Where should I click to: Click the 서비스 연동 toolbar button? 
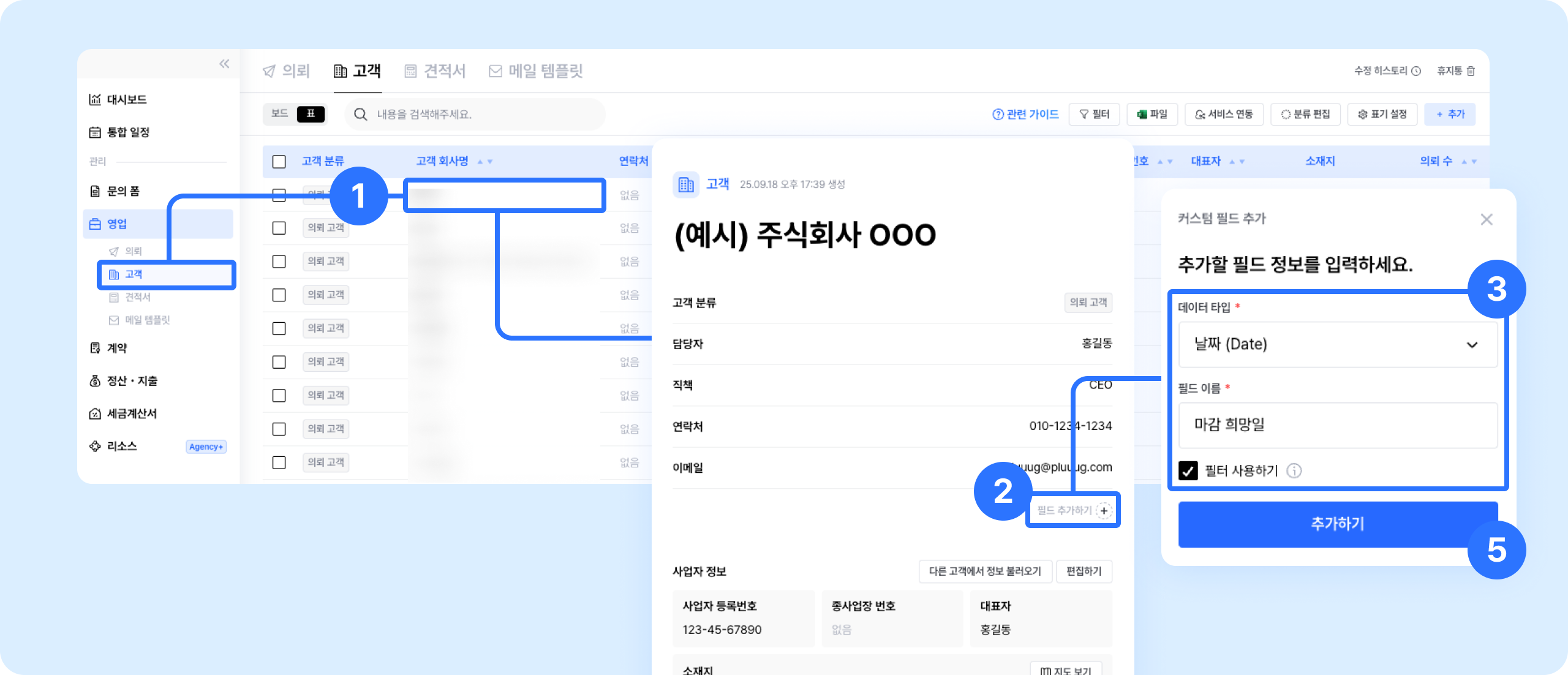(1224, 114)
